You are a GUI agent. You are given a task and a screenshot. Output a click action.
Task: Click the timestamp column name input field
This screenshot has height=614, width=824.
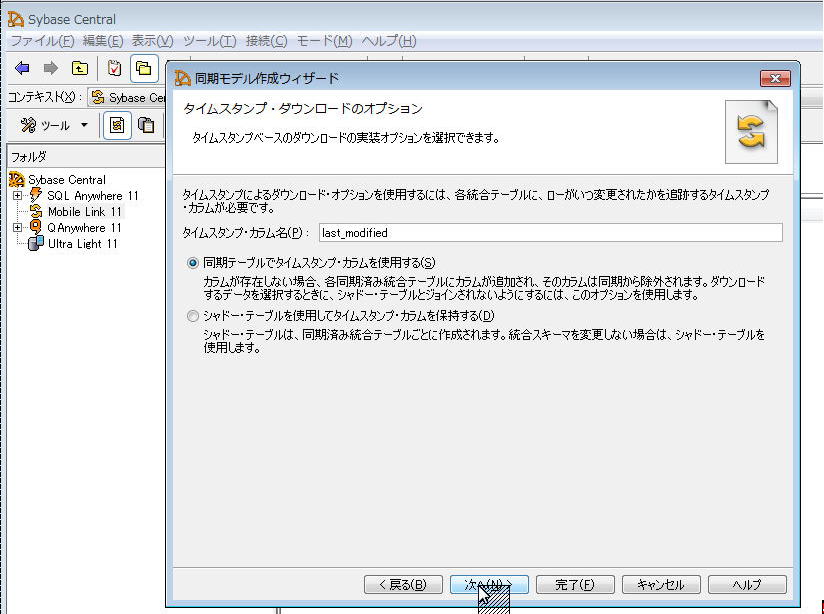549,232
